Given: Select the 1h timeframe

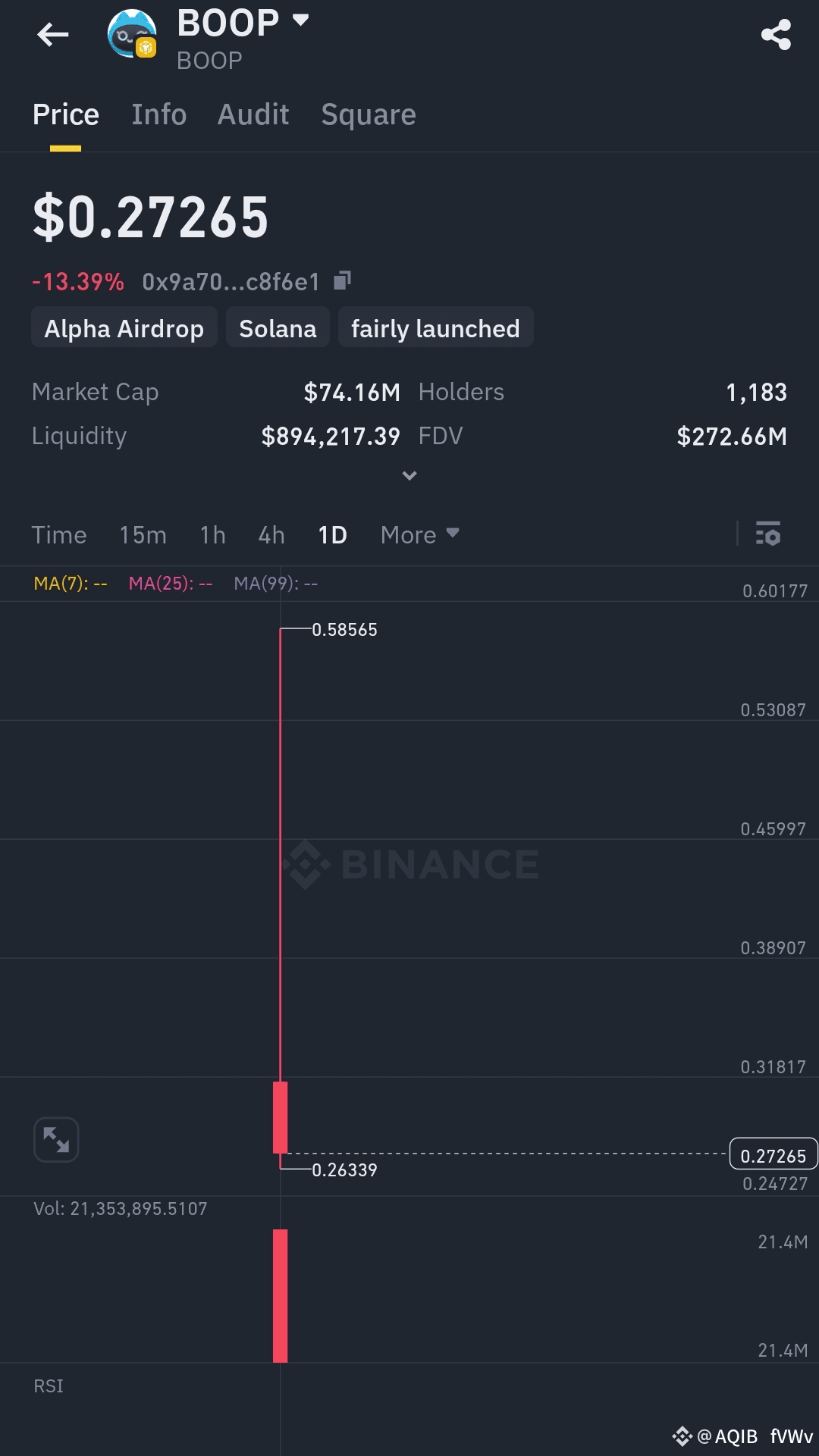Looking at the screenshot, I should pyautogui.click(x=212, y=535).
